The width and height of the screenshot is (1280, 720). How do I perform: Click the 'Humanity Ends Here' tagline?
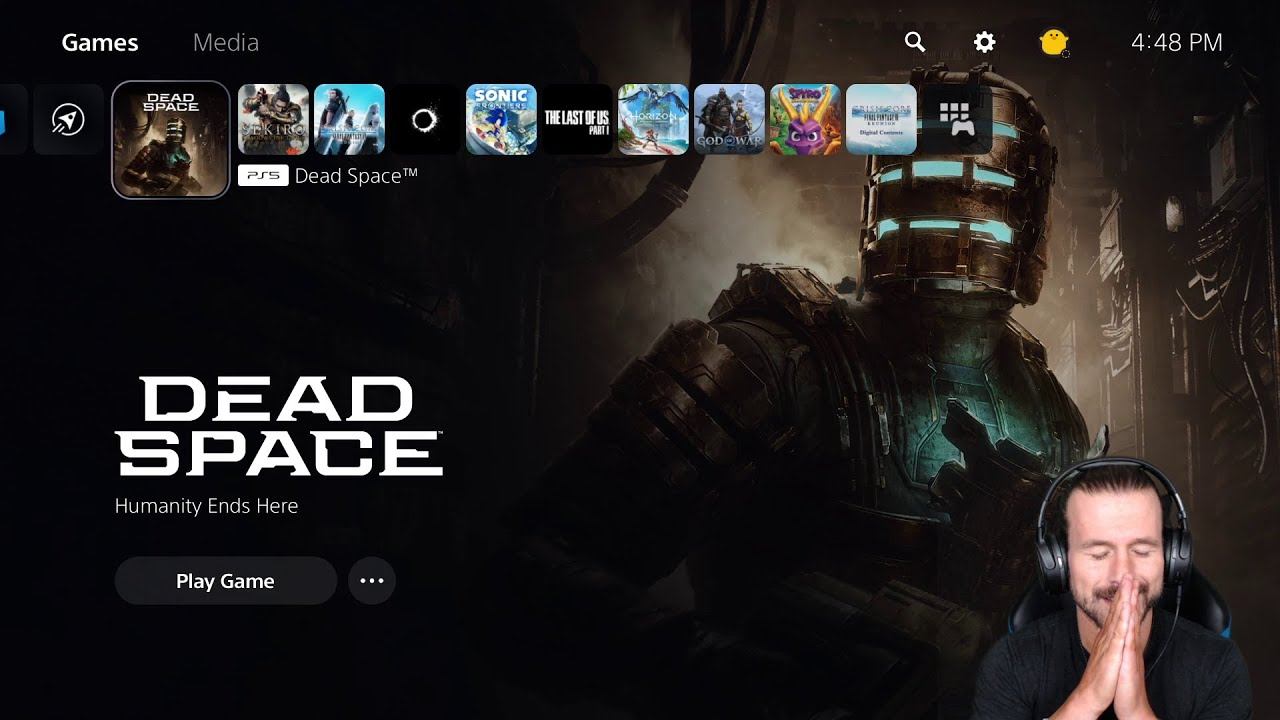point(206,506)
